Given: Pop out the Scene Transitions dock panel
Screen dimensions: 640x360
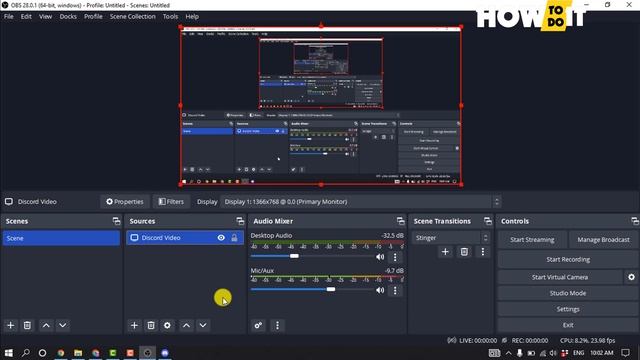Looking at the screenshot, I should [x=488, y=221].
